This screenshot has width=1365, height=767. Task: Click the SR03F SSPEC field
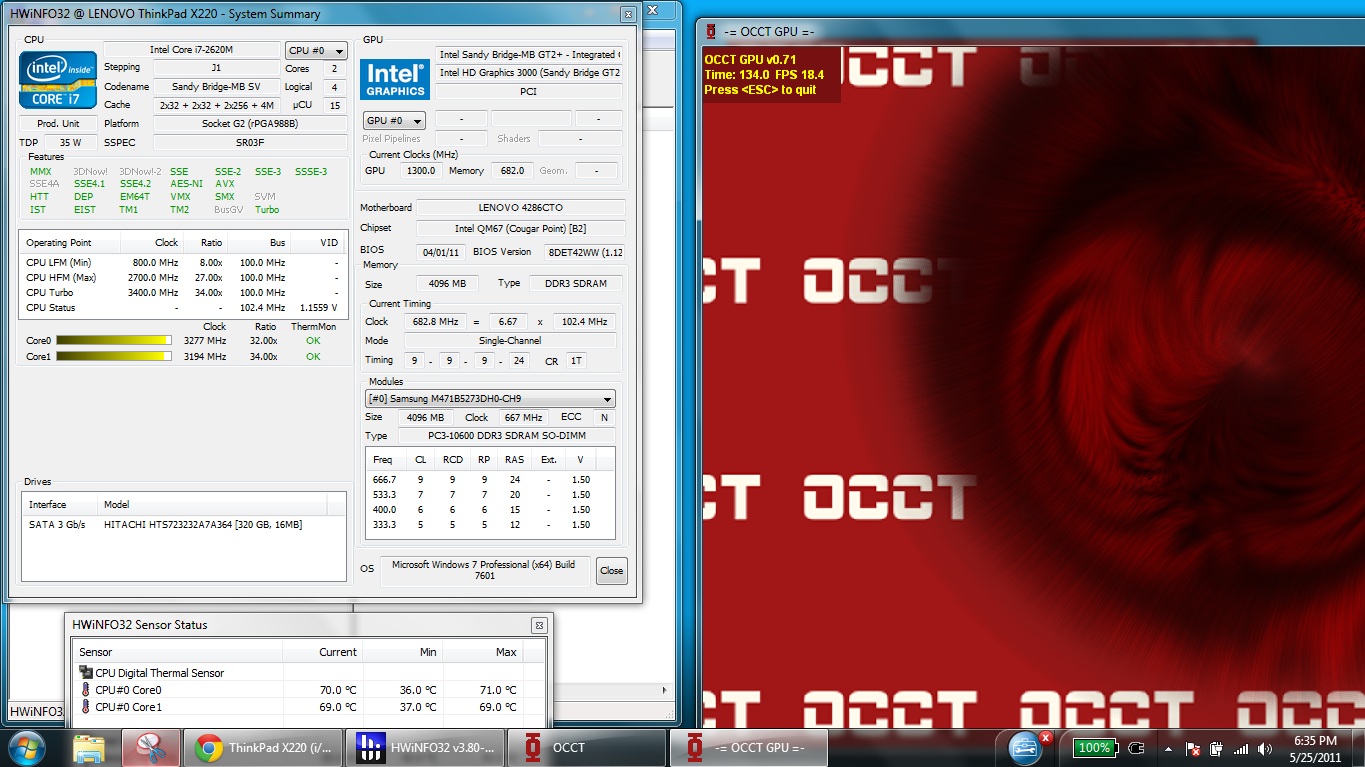[x=250, y=143]
